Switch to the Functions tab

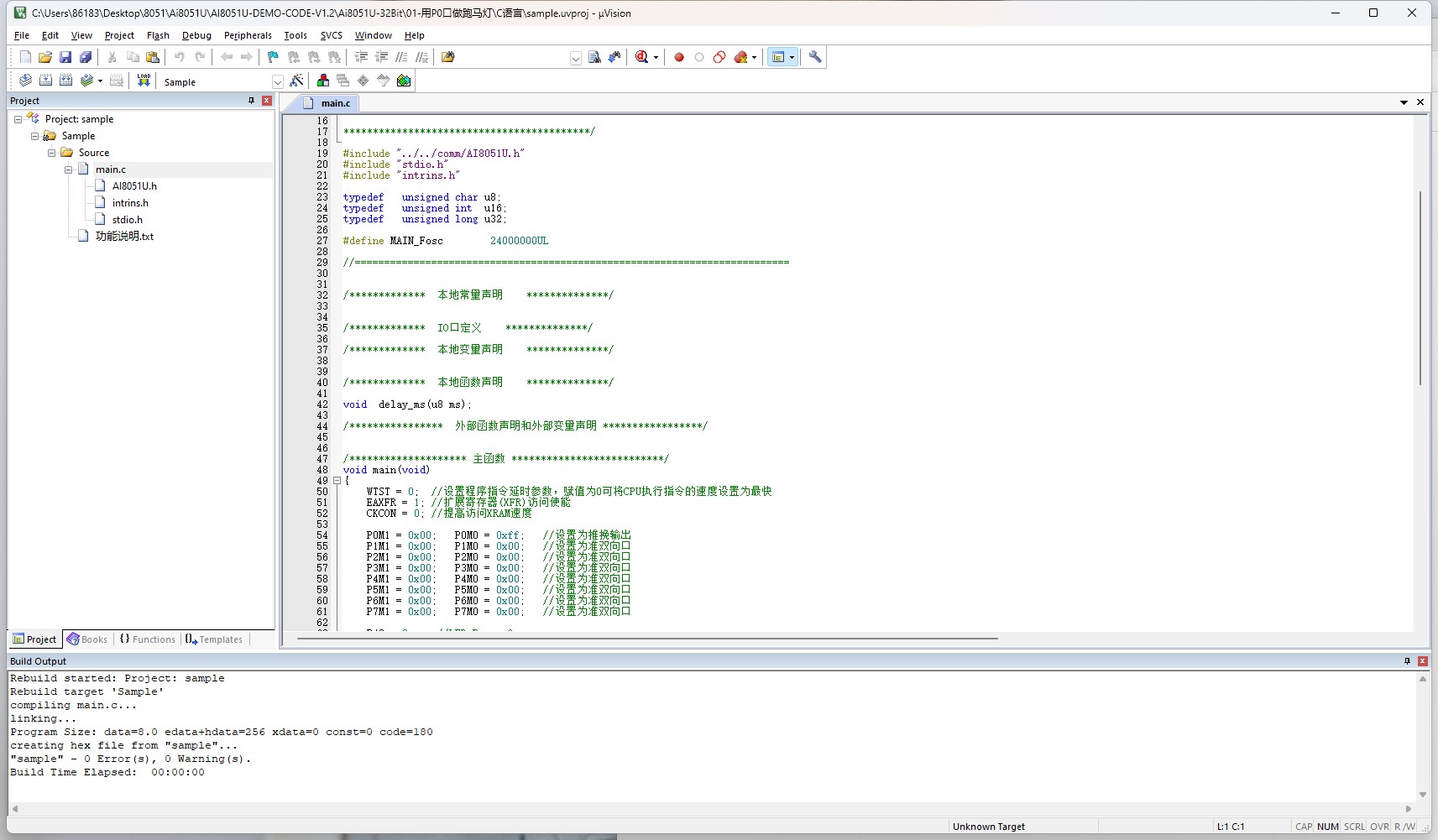(x=148, y=639)
